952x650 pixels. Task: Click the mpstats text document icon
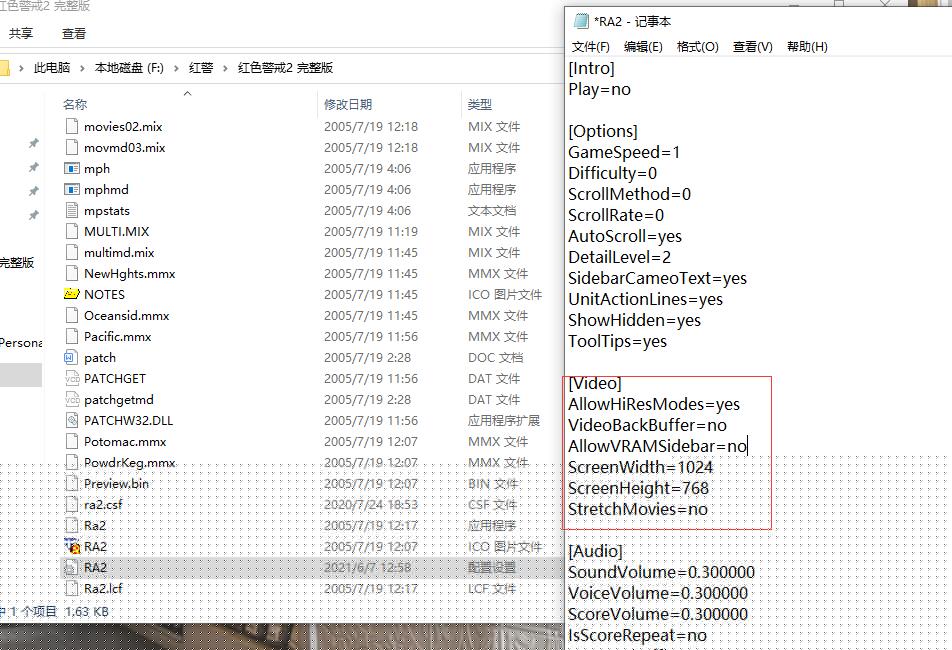[72, 211]
